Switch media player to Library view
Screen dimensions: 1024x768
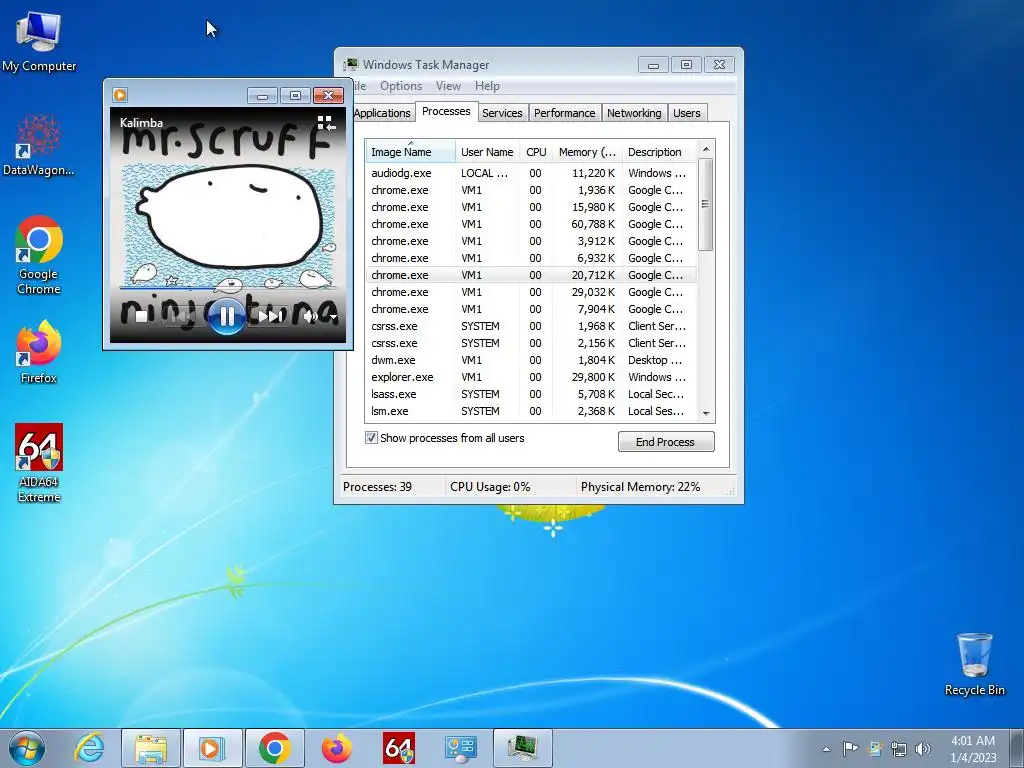(326, 123)
